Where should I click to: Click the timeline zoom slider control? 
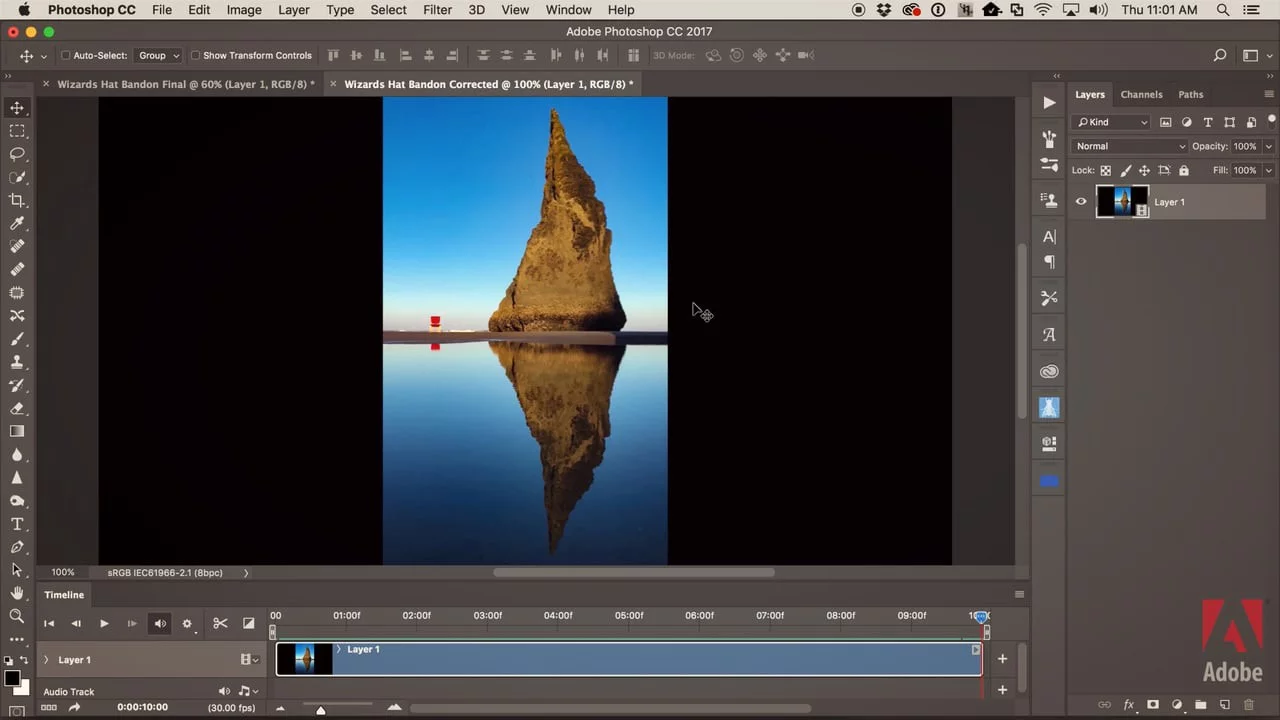coord(320,708)
